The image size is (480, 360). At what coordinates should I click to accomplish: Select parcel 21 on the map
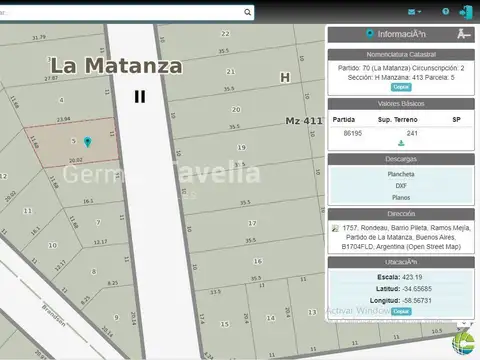[231, 71]
